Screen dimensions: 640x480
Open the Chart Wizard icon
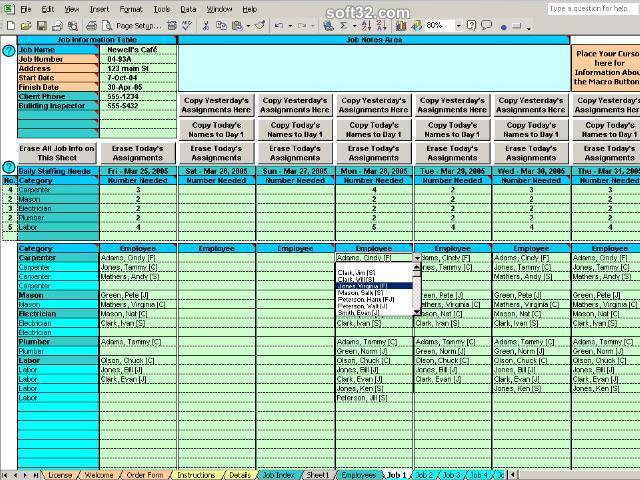coord(401,26)
